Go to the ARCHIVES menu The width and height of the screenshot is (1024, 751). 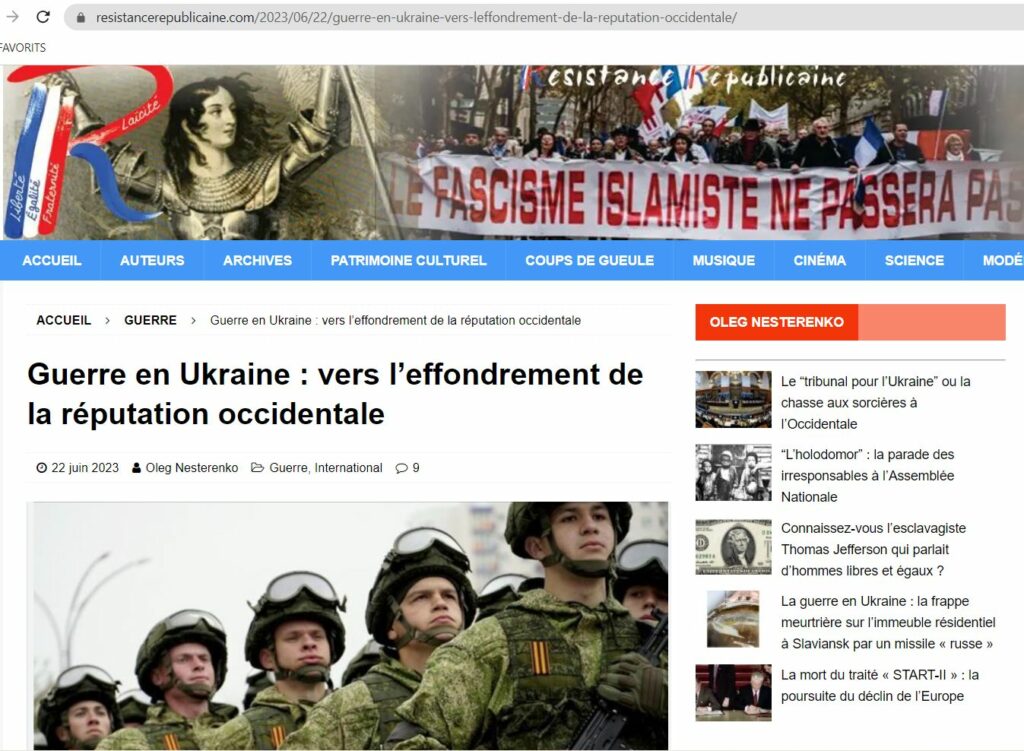257,261
